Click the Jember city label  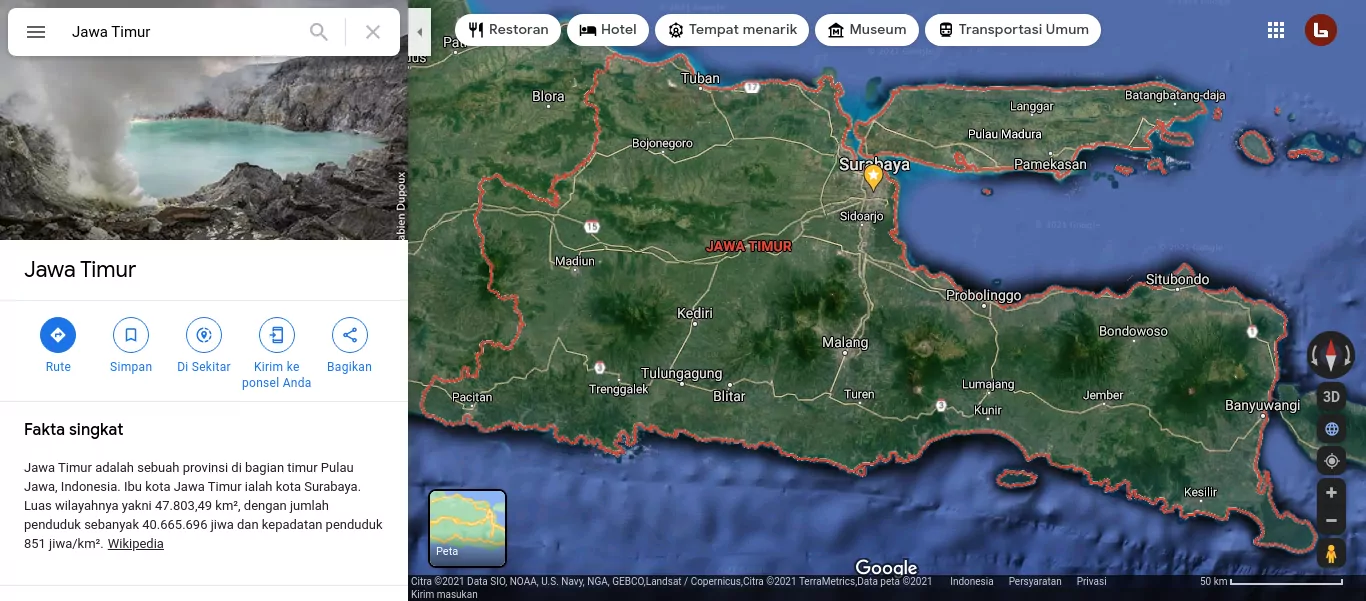(x=1103, y=395)
